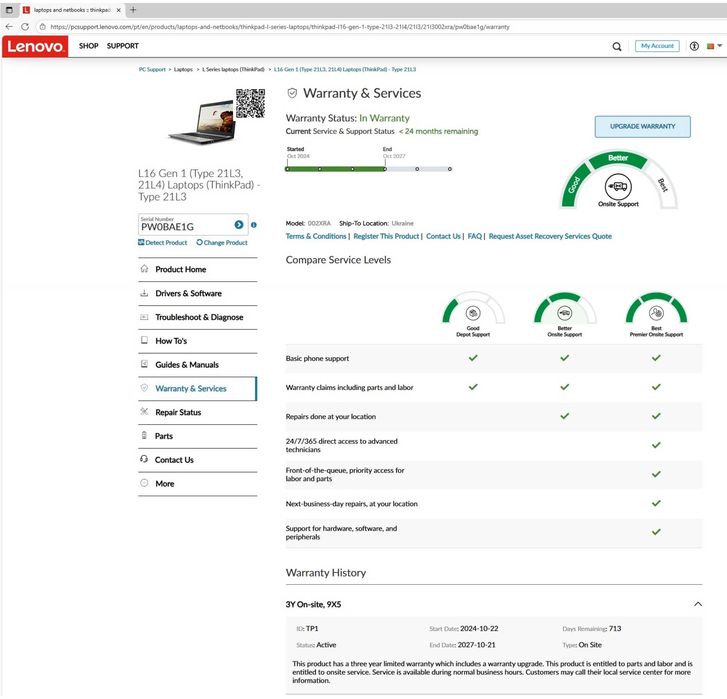This screenshot has width=727, height=699.
Task: Click Days Remaining value 713
Action: [x=615, y=629]
